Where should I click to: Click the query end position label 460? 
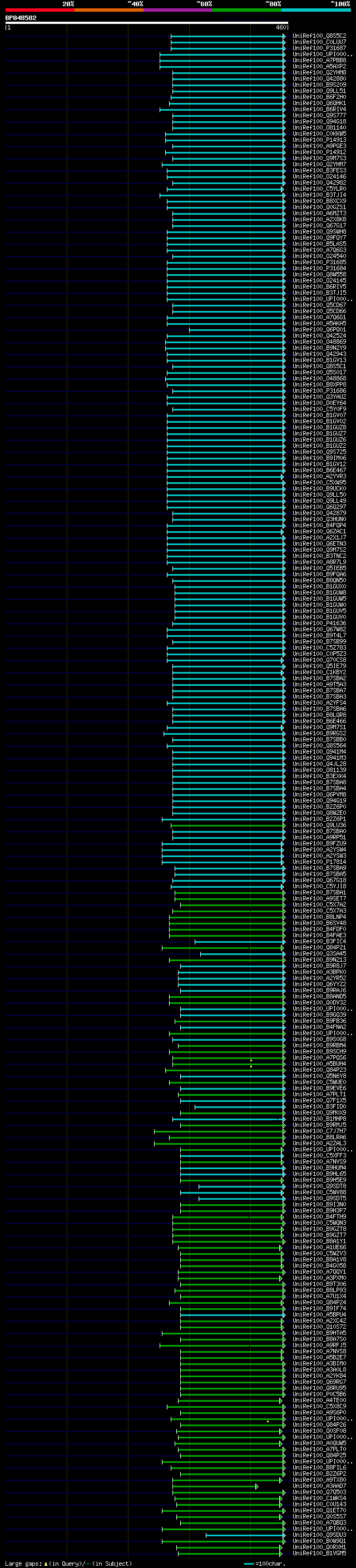281,27
